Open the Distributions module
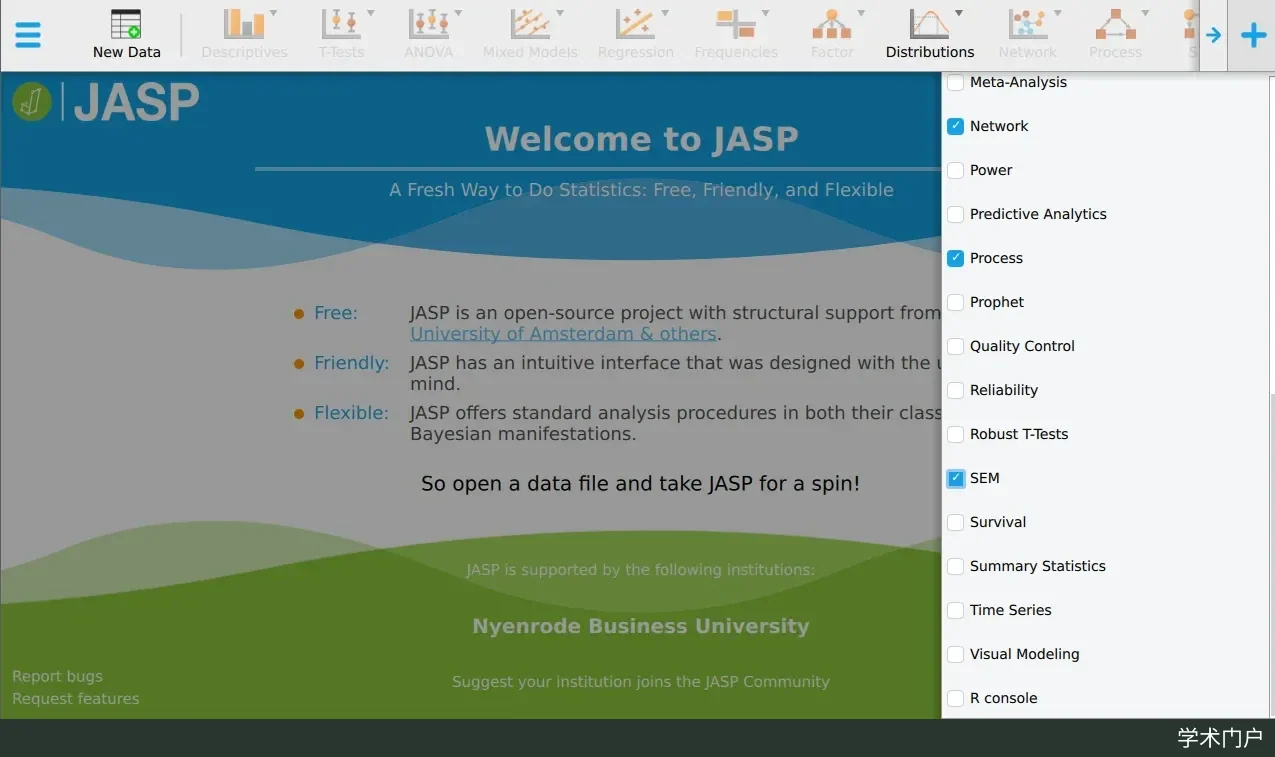Image resolution: width=1275 pixels, height=757 pixels. [929, 35]
